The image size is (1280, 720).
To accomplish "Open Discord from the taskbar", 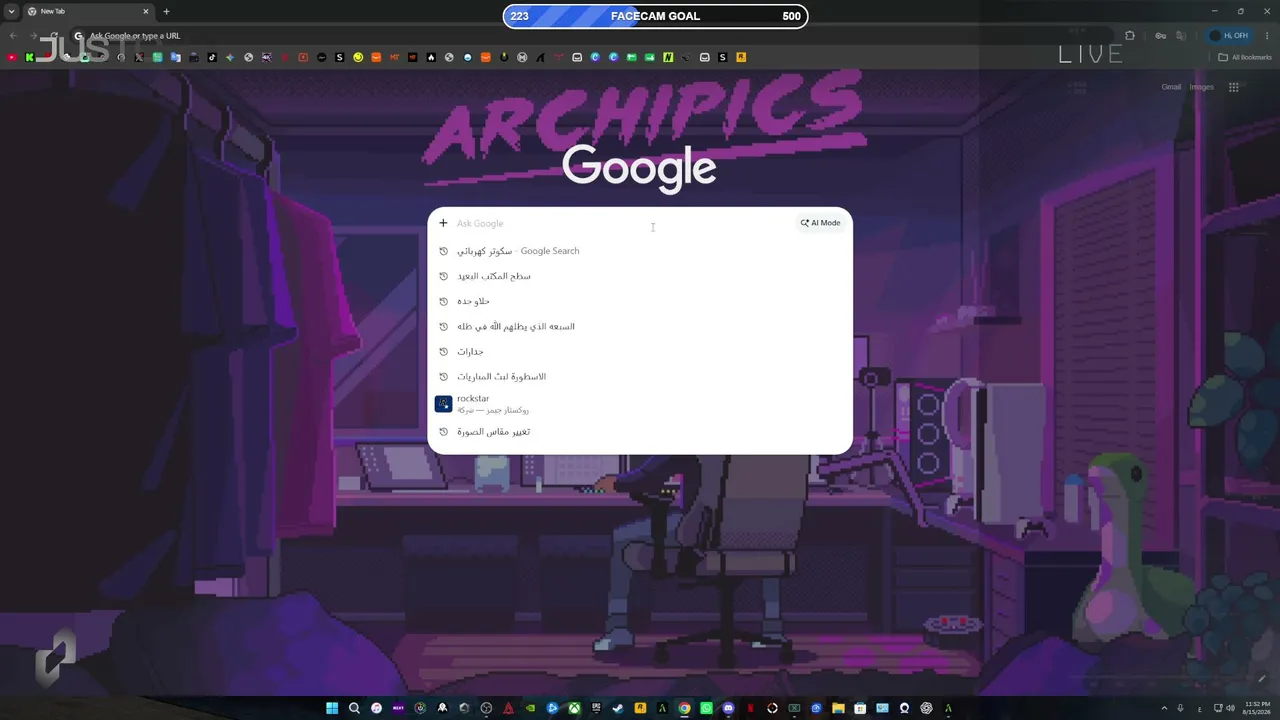I will click(728, 708).
